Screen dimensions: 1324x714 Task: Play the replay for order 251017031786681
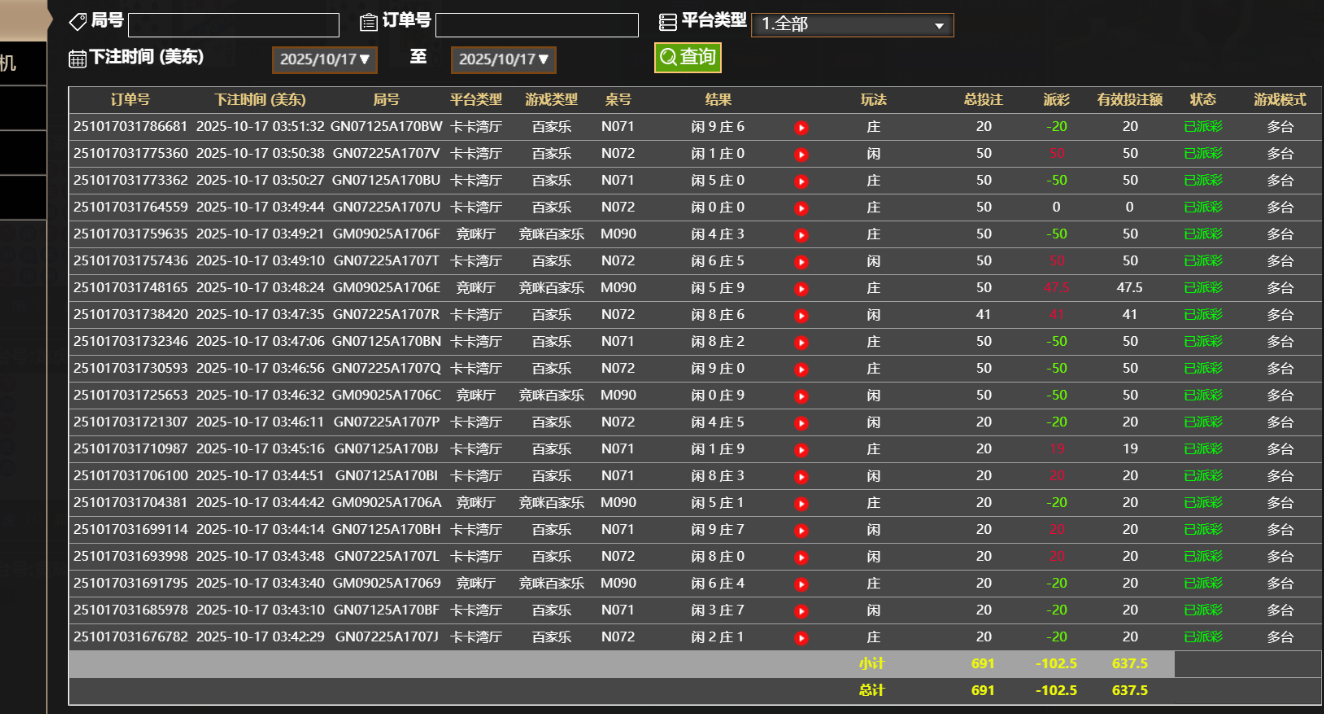800,127
